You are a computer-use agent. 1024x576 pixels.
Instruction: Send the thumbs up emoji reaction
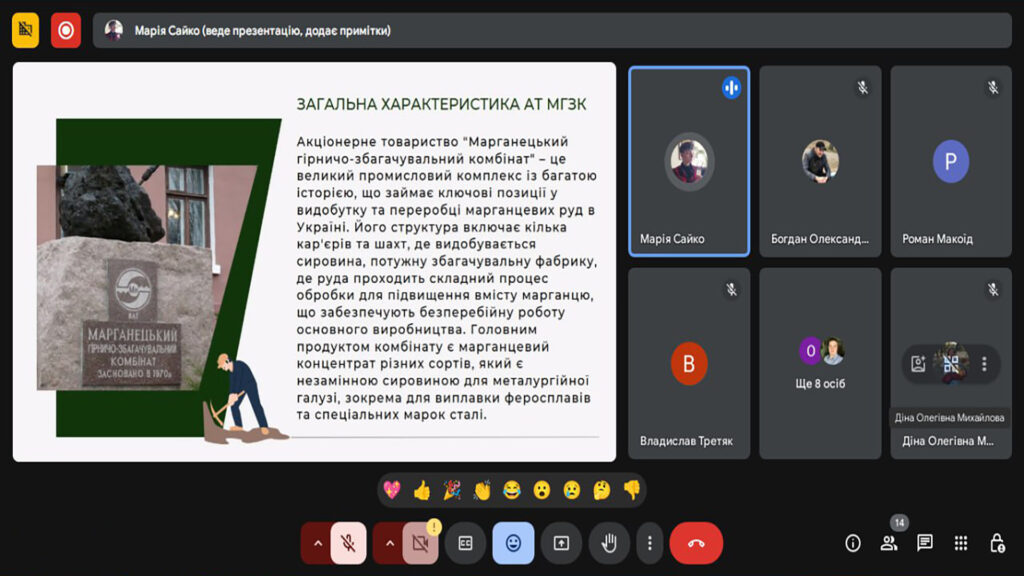(422, 490)
